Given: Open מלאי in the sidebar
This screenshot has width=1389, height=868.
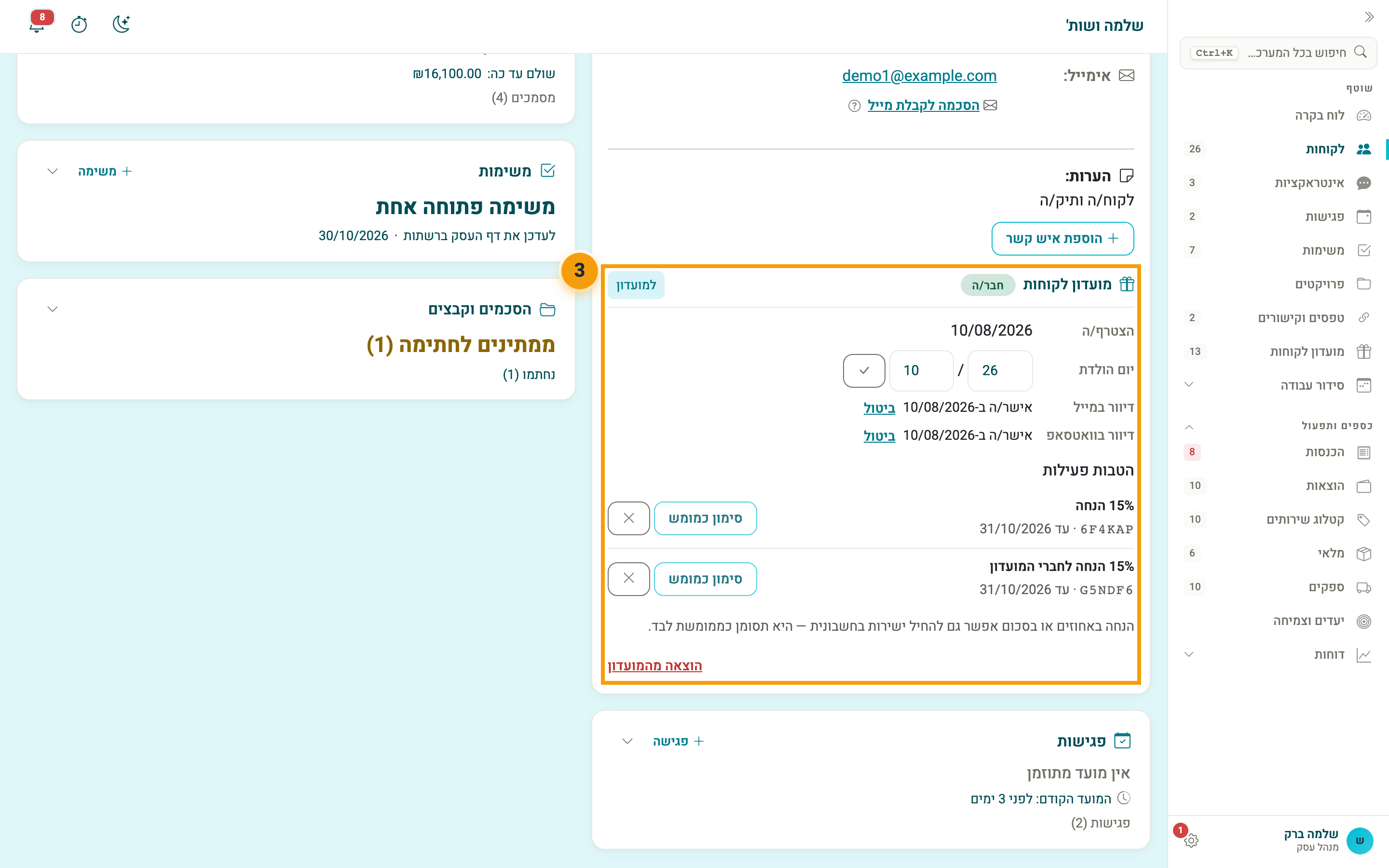Looking at the screenshot, I should coord(1278,554).
